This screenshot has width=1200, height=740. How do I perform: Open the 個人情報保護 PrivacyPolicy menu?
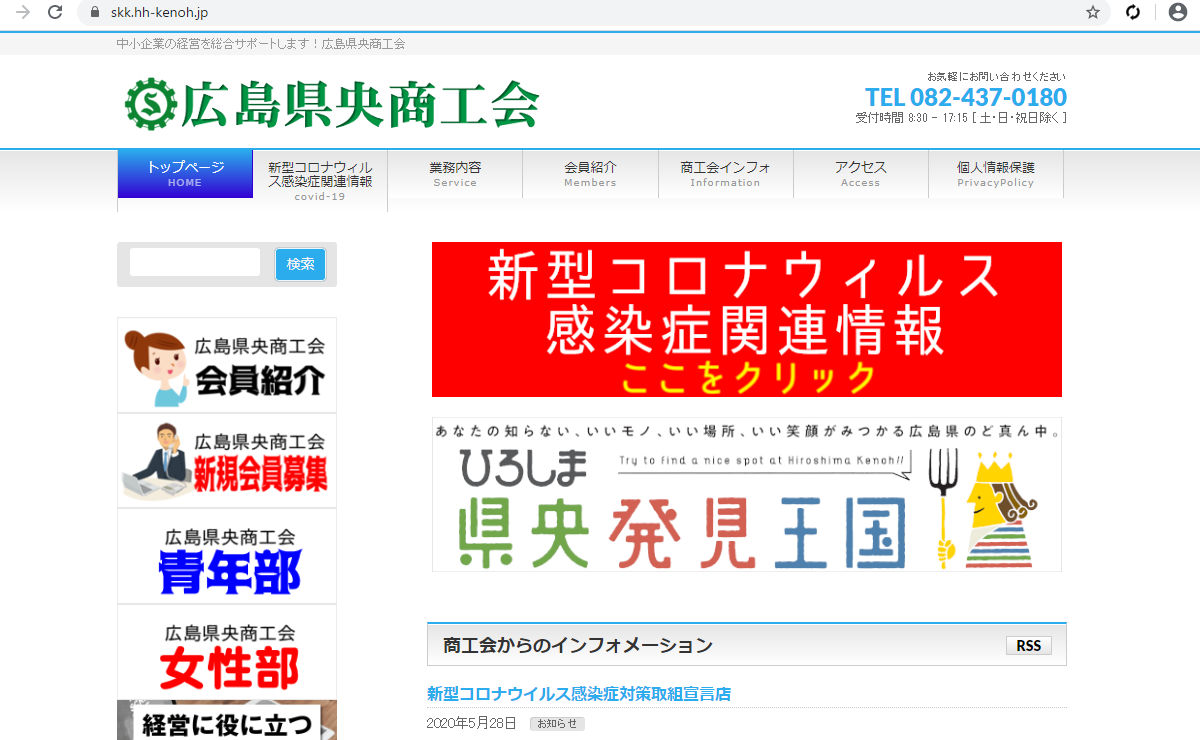pyautogui.click(x=995, y=174)
